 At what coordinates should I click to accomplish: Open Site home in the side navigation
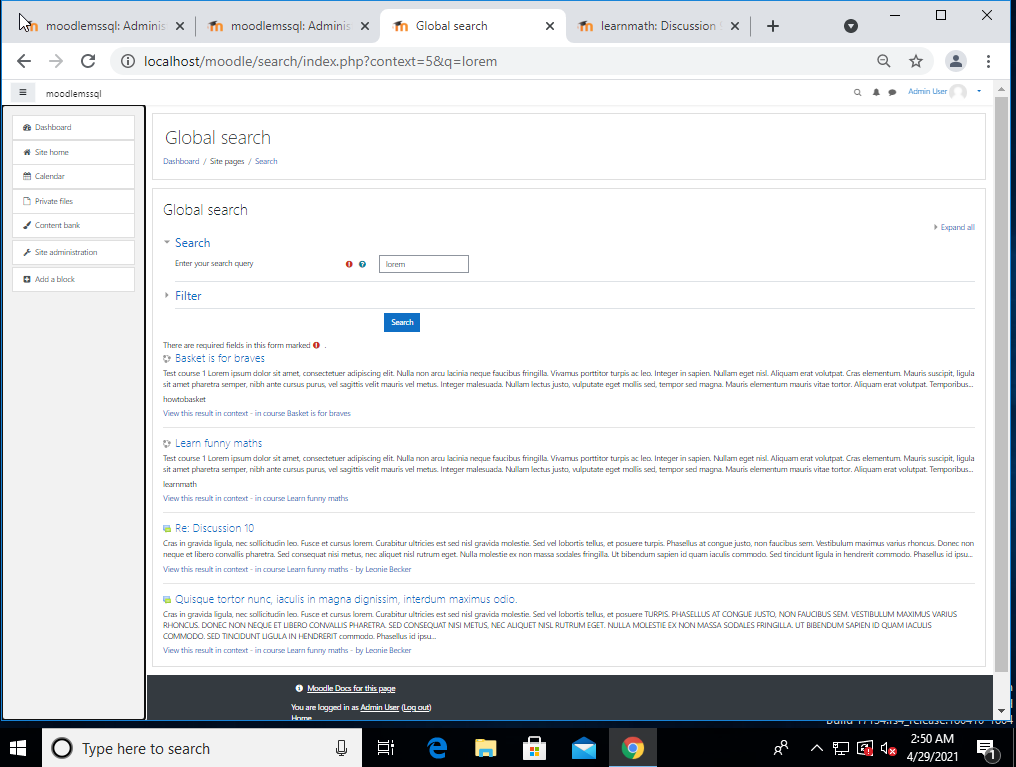click(x=73, y=152)
